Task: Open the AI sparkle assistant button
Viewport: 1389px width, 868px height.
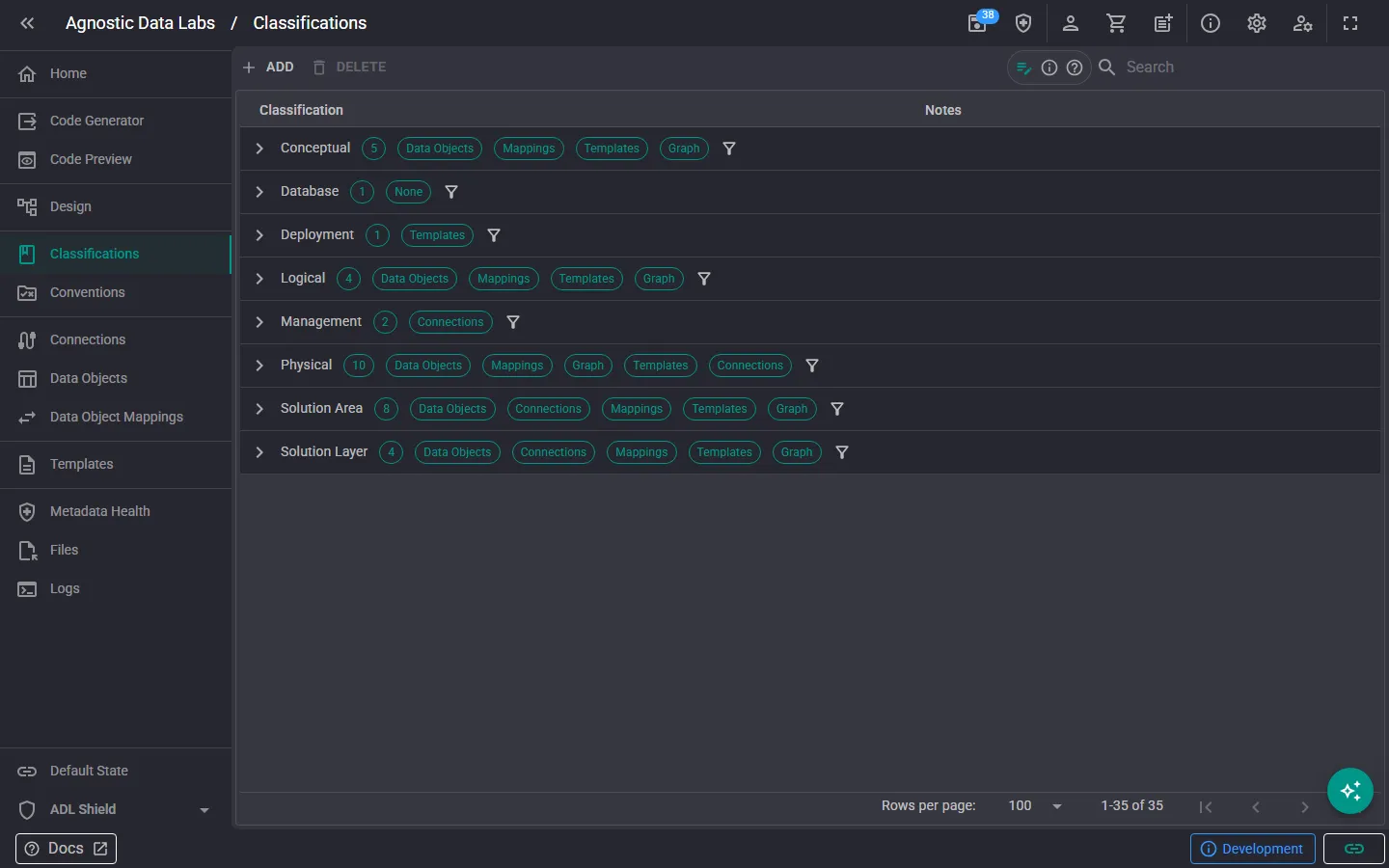Action: point(1350,791)
